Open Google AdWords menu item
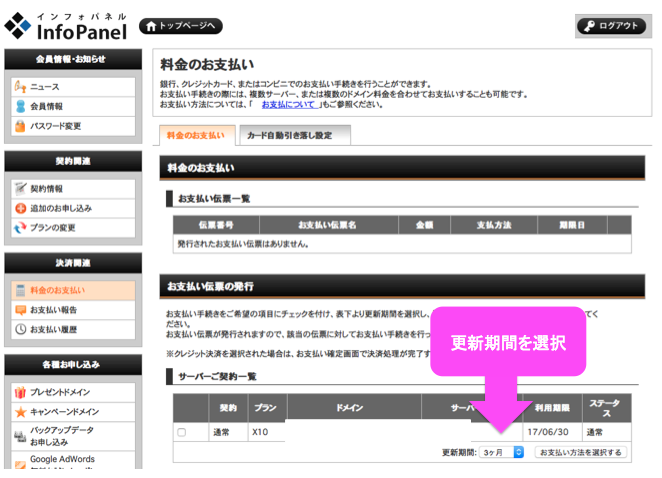Viewport: 662px width, 478px height. click(x=73, y=460)
